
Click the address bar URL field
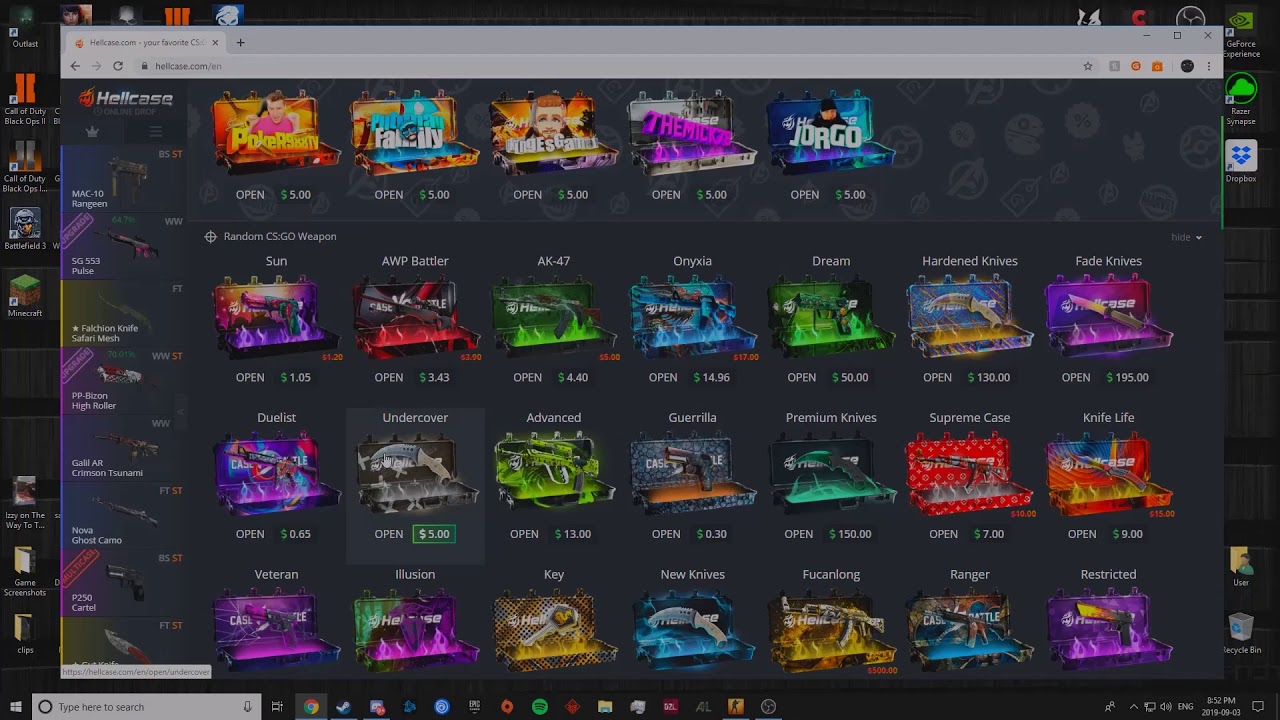click(x=610, y=66)
